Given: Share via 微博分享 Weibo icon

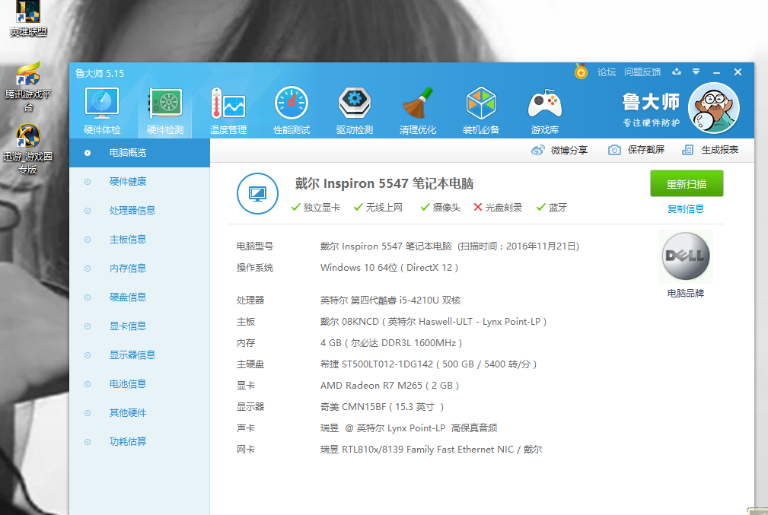Looking at the screenshot, I should (559, 150).
